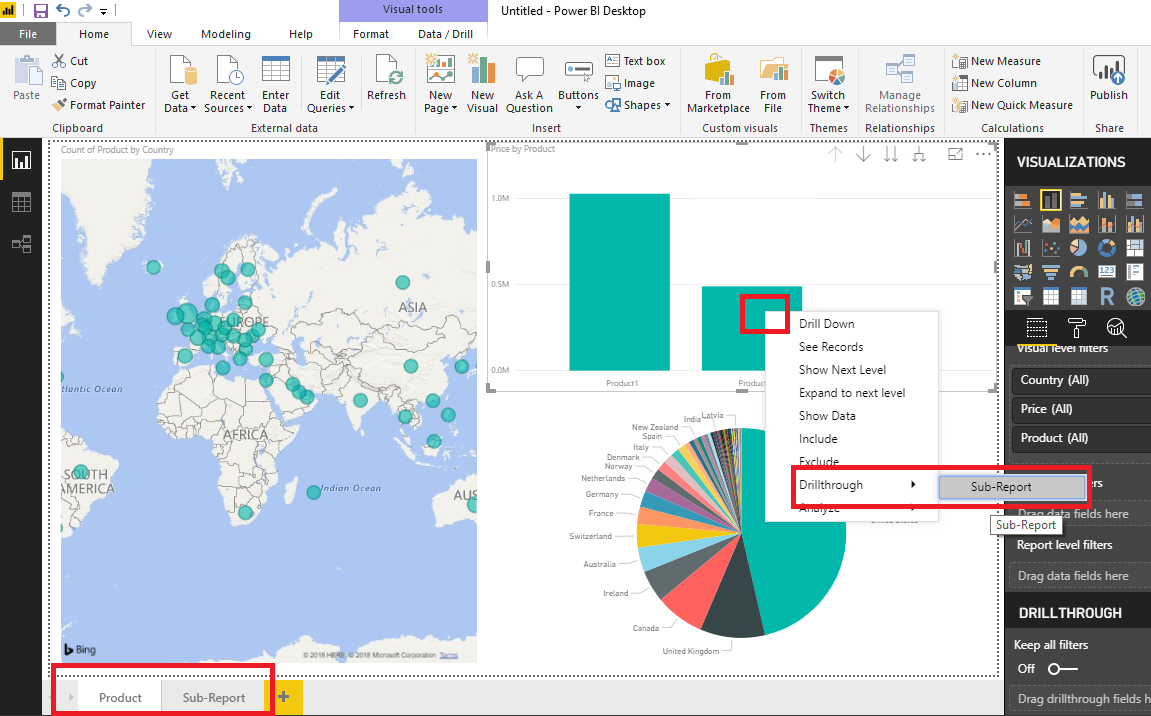Select the ArcGIS globe map visual
1151x716 pixels.
click(x=1134, y=297)
